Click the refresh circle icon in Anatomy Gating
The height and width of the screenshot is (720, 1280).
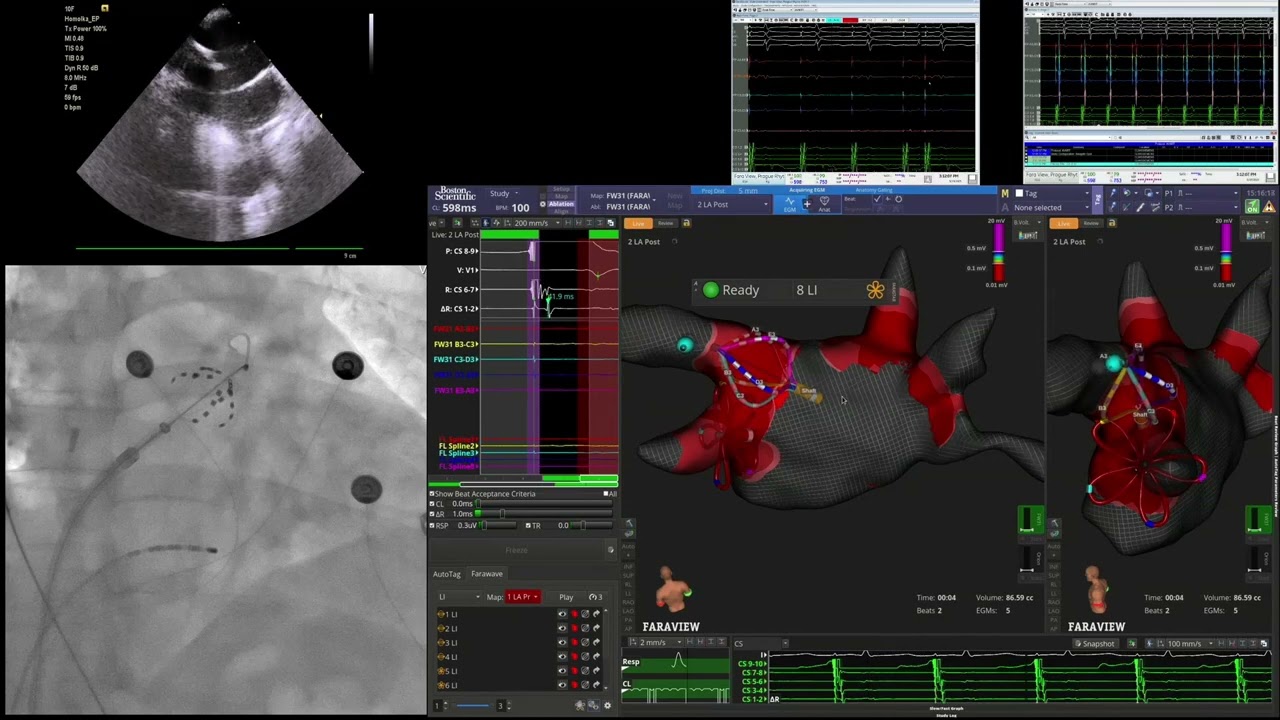[x=898, y=199]
